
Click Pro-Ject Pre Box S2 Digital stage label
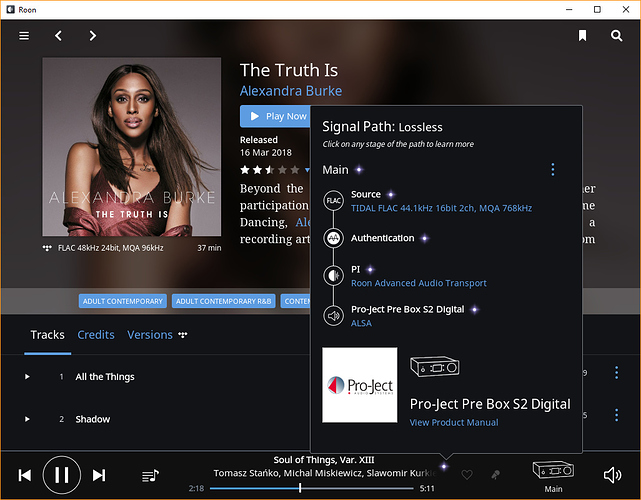tap(408, 309)
